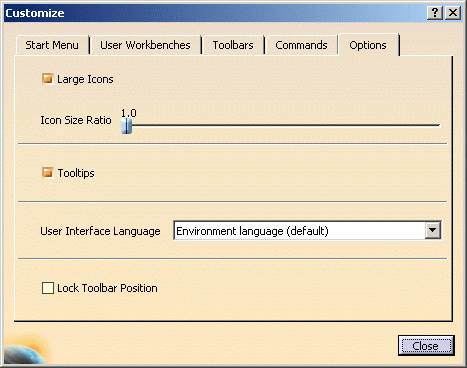Disable the Tooltips checkbox
This screenshot has height=368, width=467.
point(48,173)
